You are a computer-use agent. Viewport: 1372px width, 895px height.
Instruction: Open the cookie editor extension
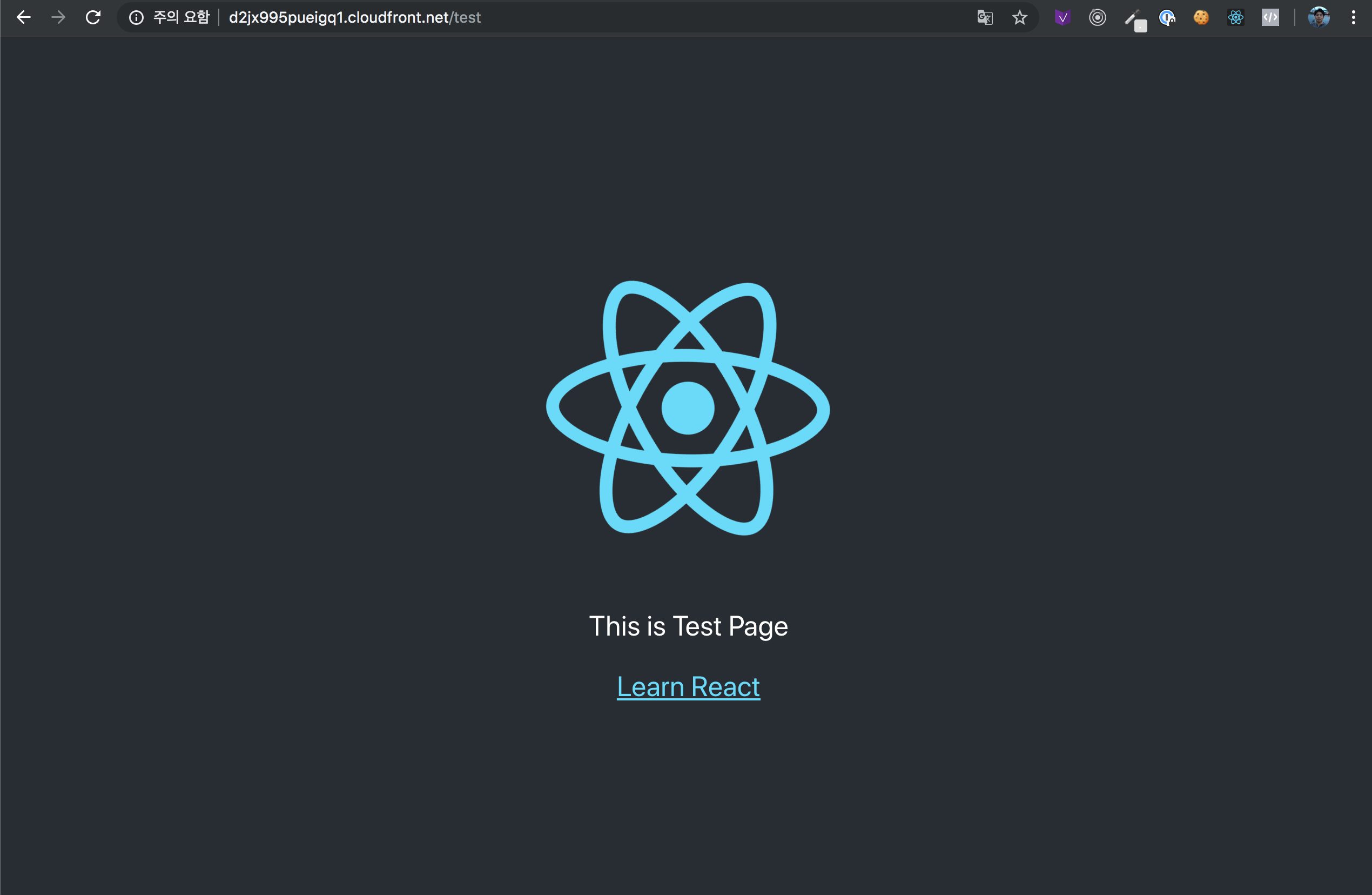[1201, 17]
